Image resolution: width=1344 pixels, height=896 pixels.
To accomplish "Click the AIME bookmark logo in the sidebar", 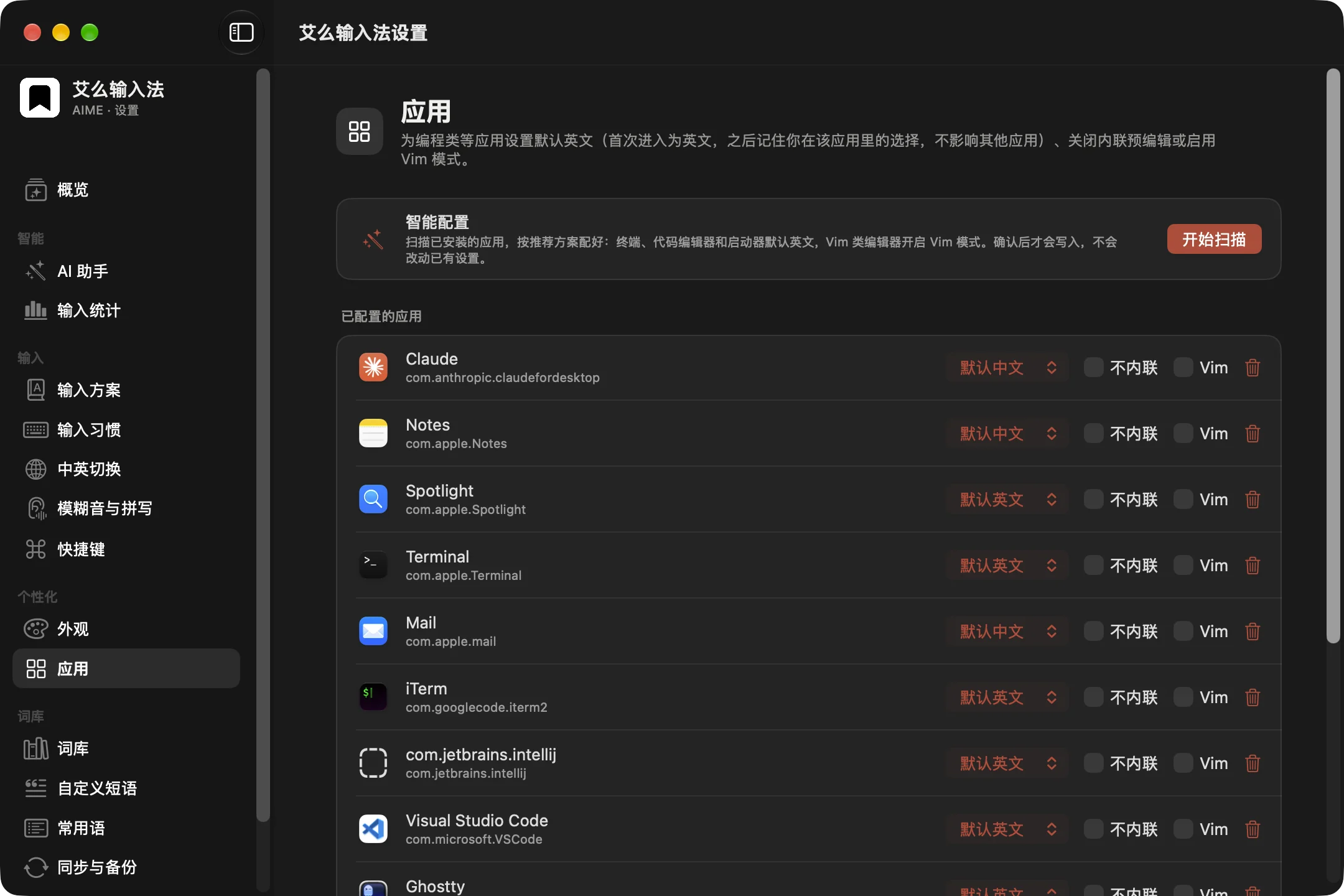I will 40,98.
